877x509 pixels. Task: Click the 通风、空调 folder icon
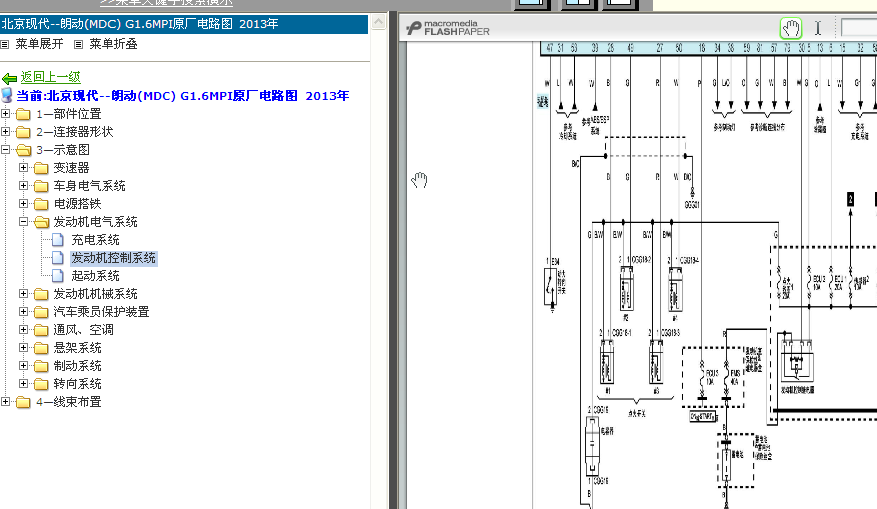coord(41,330)
